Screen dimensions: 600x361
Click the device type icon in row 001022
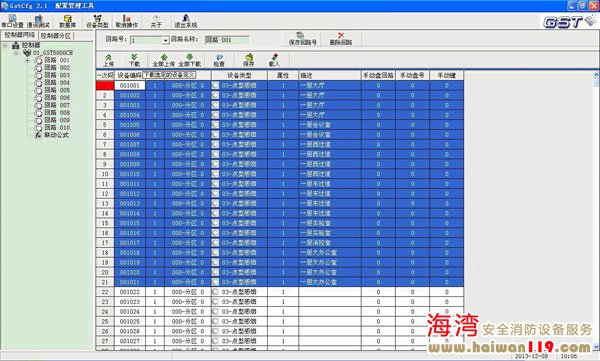tap(215, 292)
